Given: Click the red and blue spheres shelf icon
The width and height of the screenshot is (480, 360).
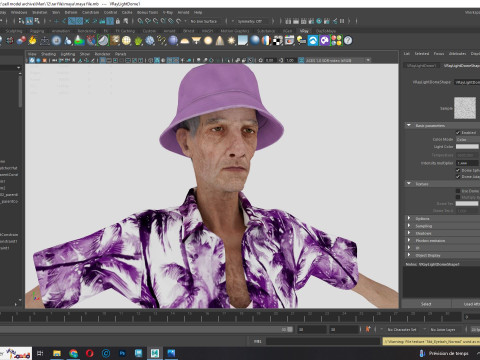Looking at the screenshot, I should click(x=21, y=41).
